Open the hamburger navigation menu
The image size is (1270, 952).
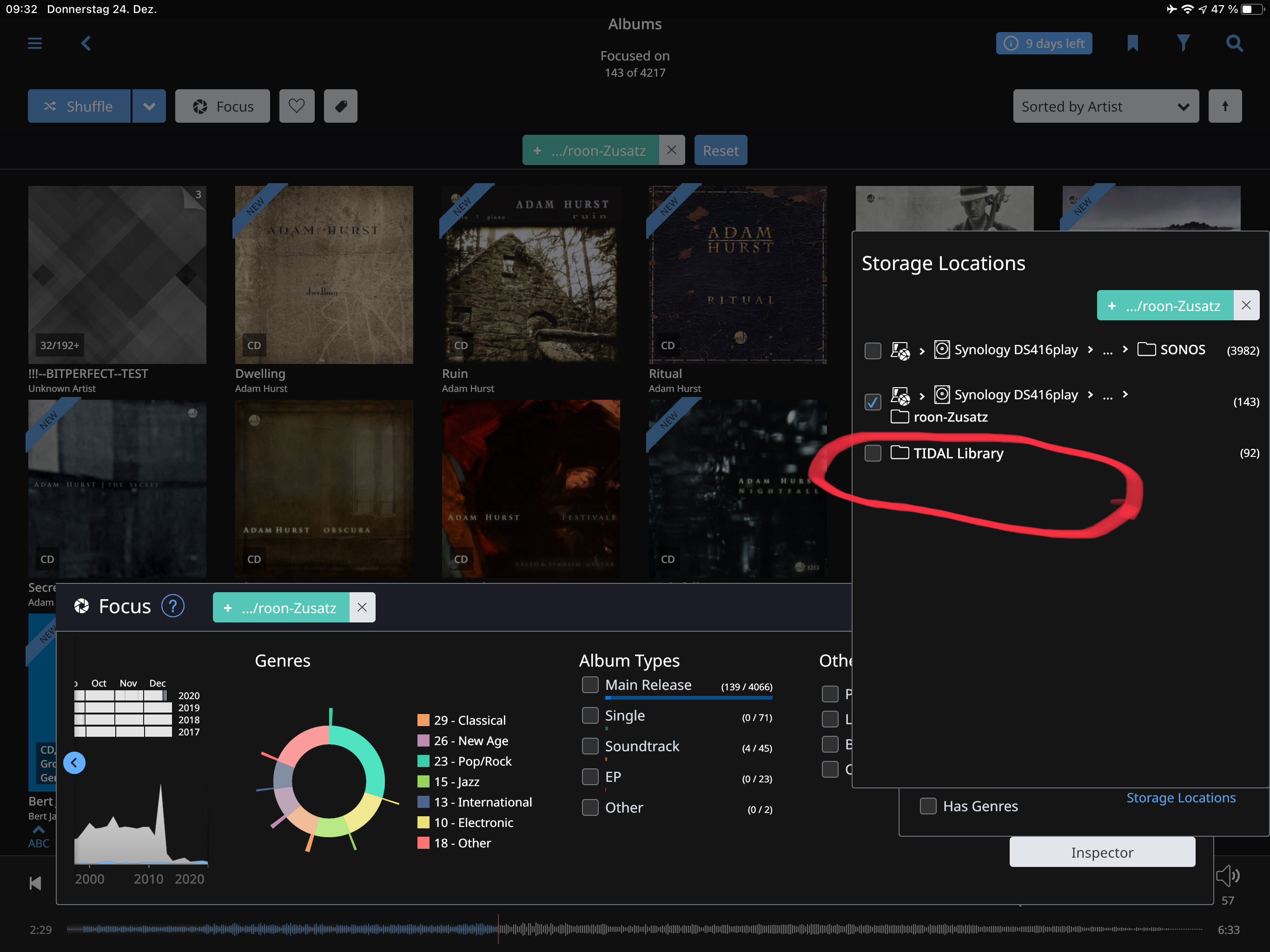pyautogui.click(x=34, y=43)
